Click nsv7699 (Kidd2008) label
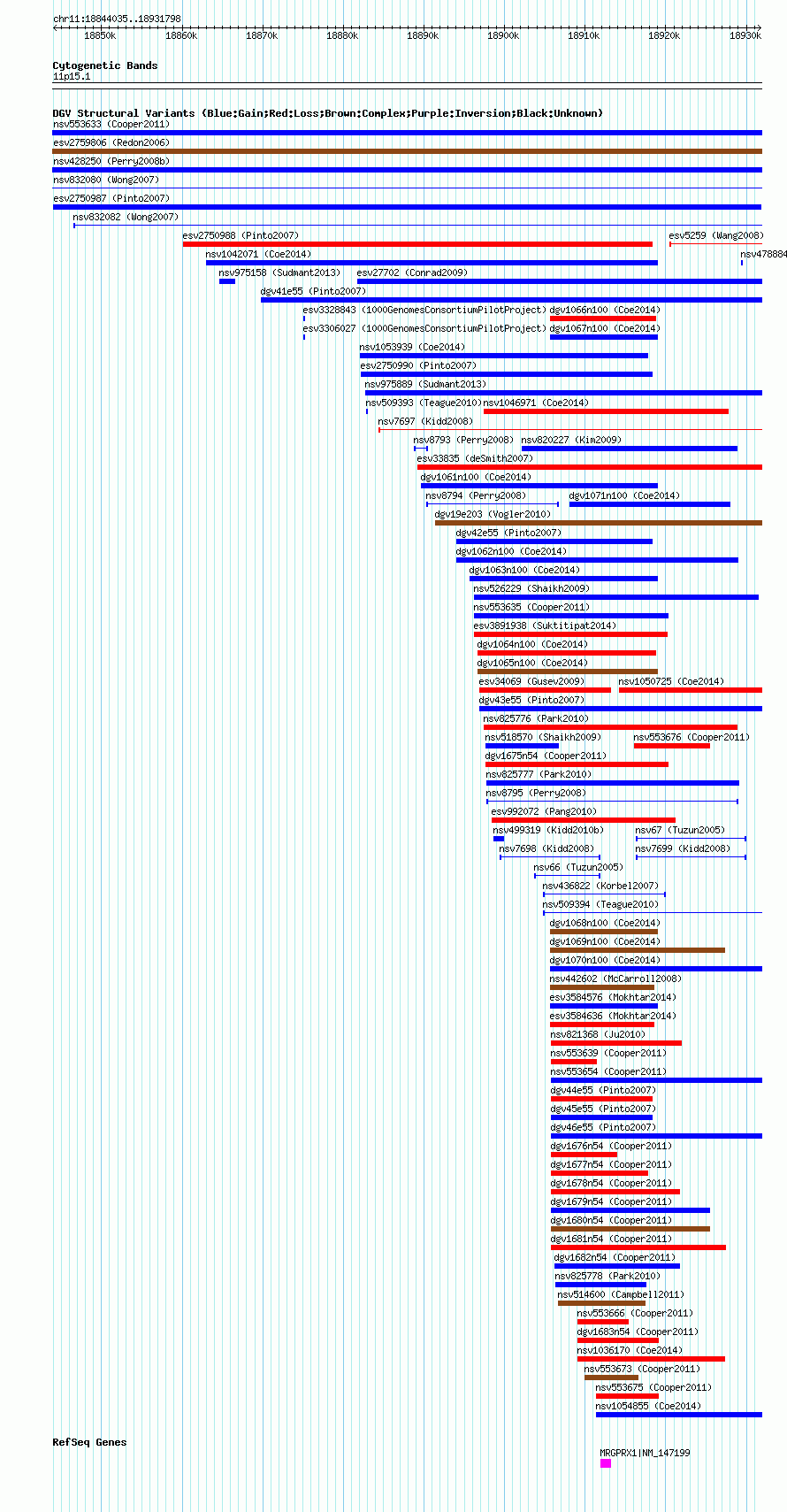Image resolution: width=787 pixels, height=1512 pixels. [683, 848]
